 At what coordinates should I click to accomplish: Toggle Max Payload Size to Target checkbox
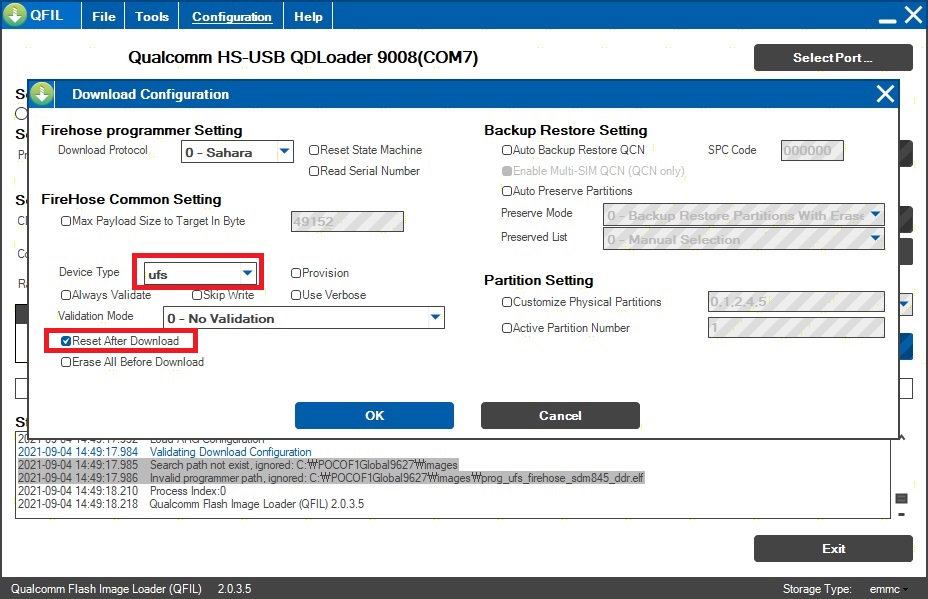pyautogui.click(x=66, y=221)
